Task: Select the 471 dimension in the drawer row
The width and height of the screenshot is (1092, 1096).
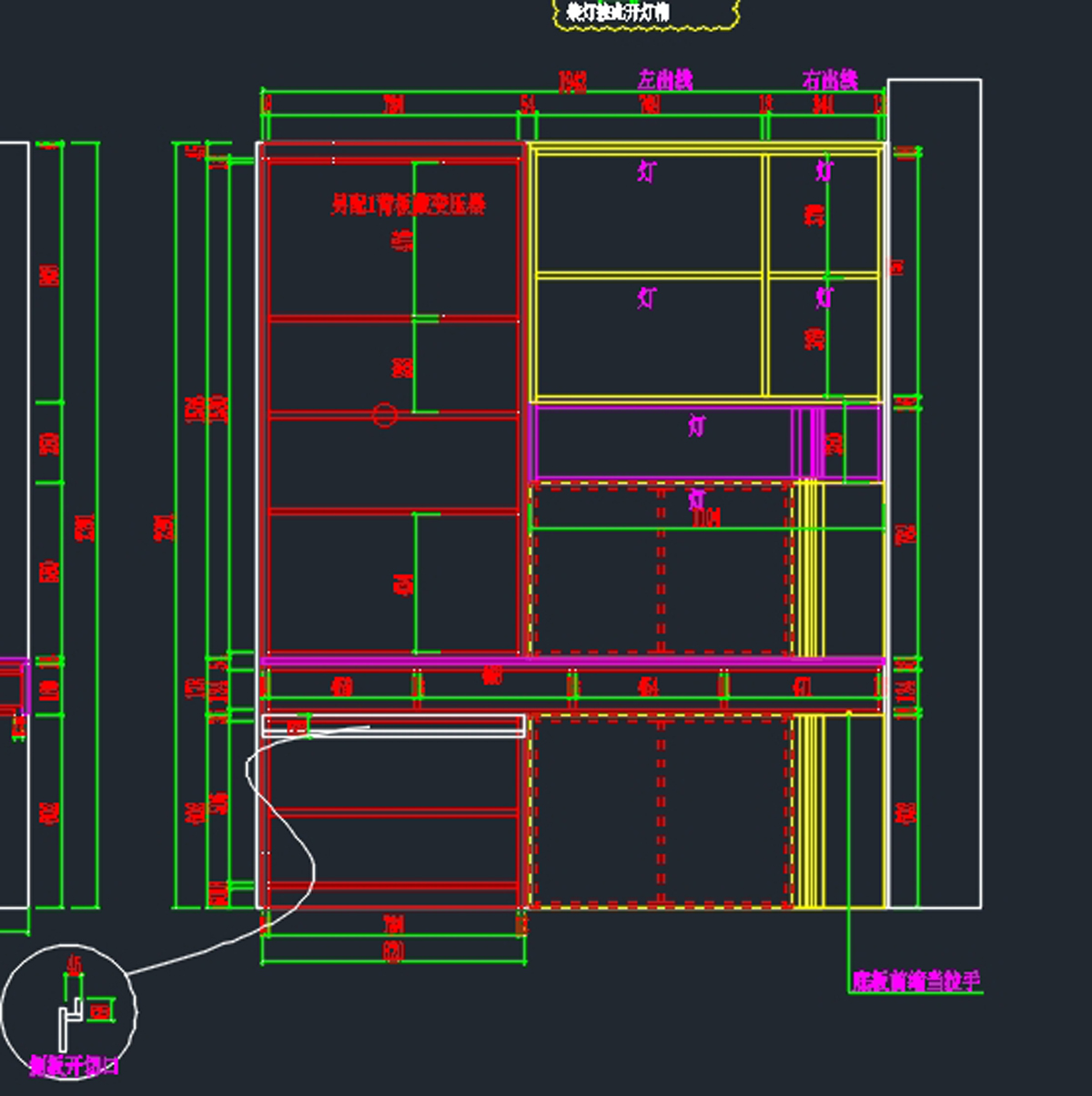Action: pyautogui.click(x=801, y=685)
